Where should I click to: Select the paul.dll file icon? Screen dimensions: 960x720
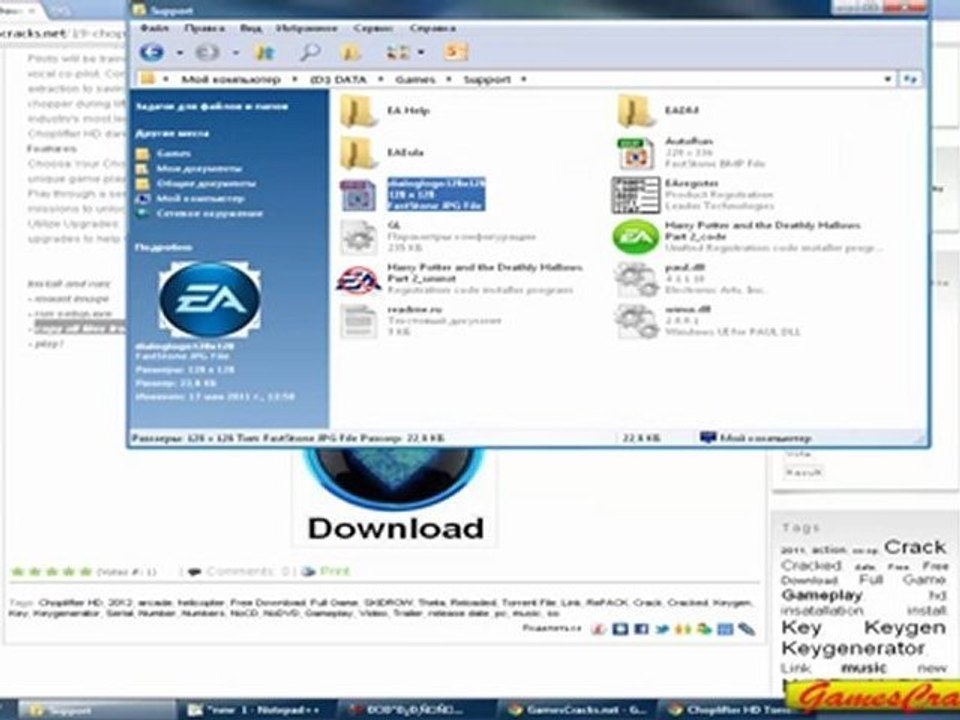click(636, 279)
